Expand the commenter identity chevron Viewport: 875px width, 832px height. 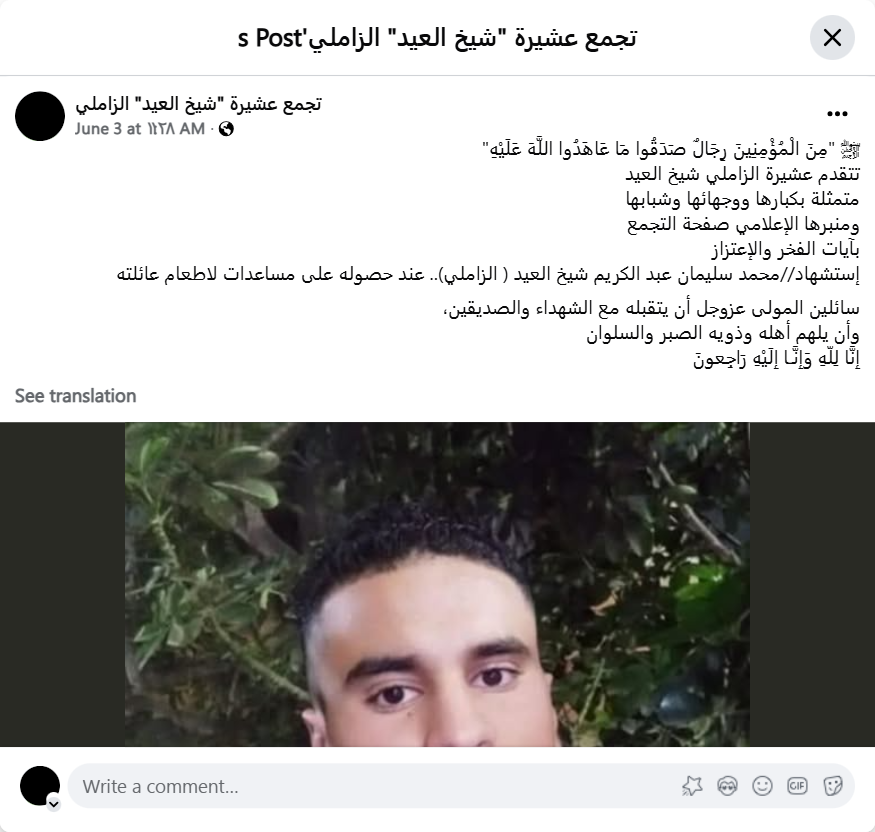point(54,804)
